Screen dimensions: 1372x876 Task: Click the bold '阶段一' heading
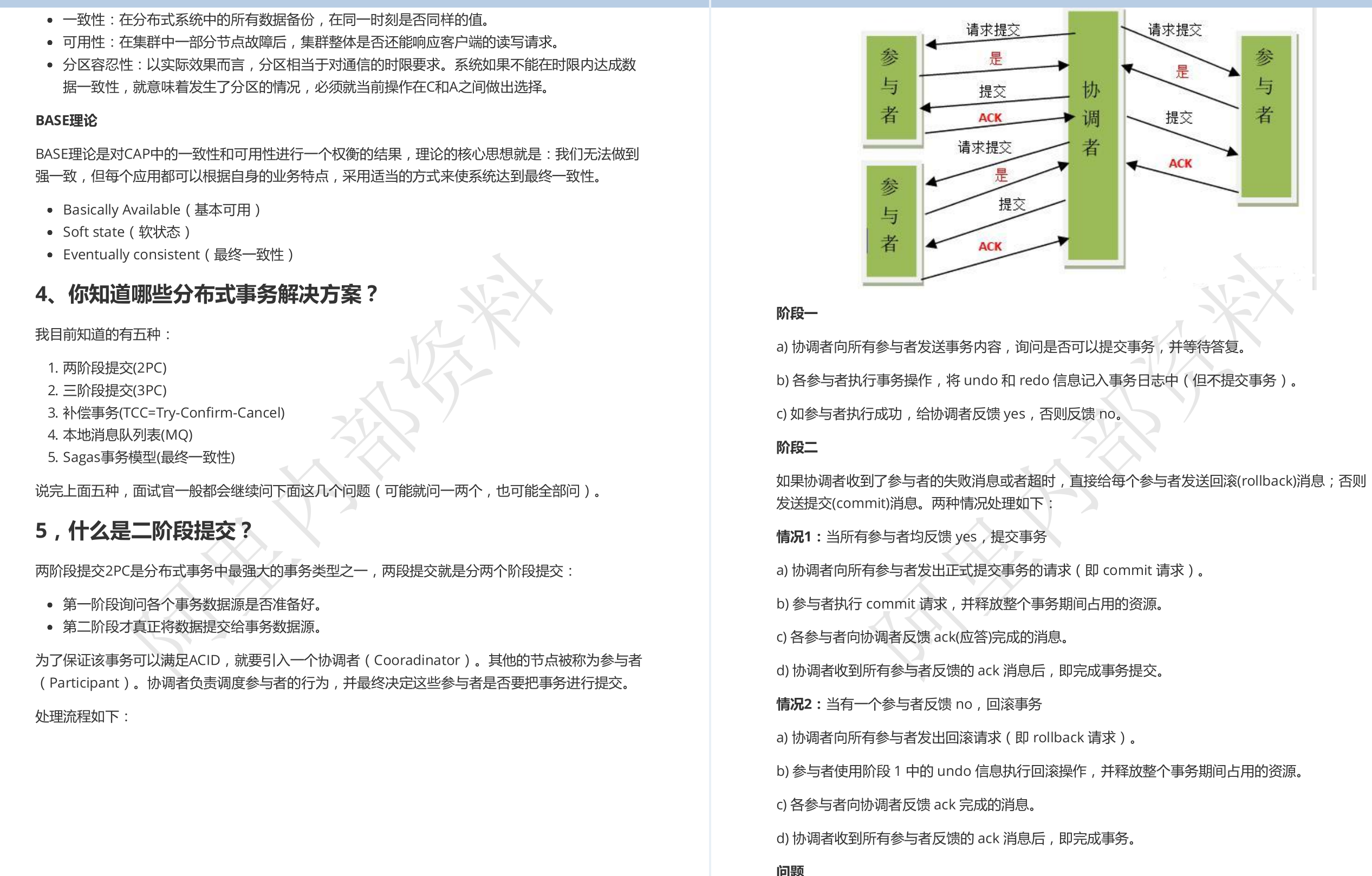click(x=796, y=313)
